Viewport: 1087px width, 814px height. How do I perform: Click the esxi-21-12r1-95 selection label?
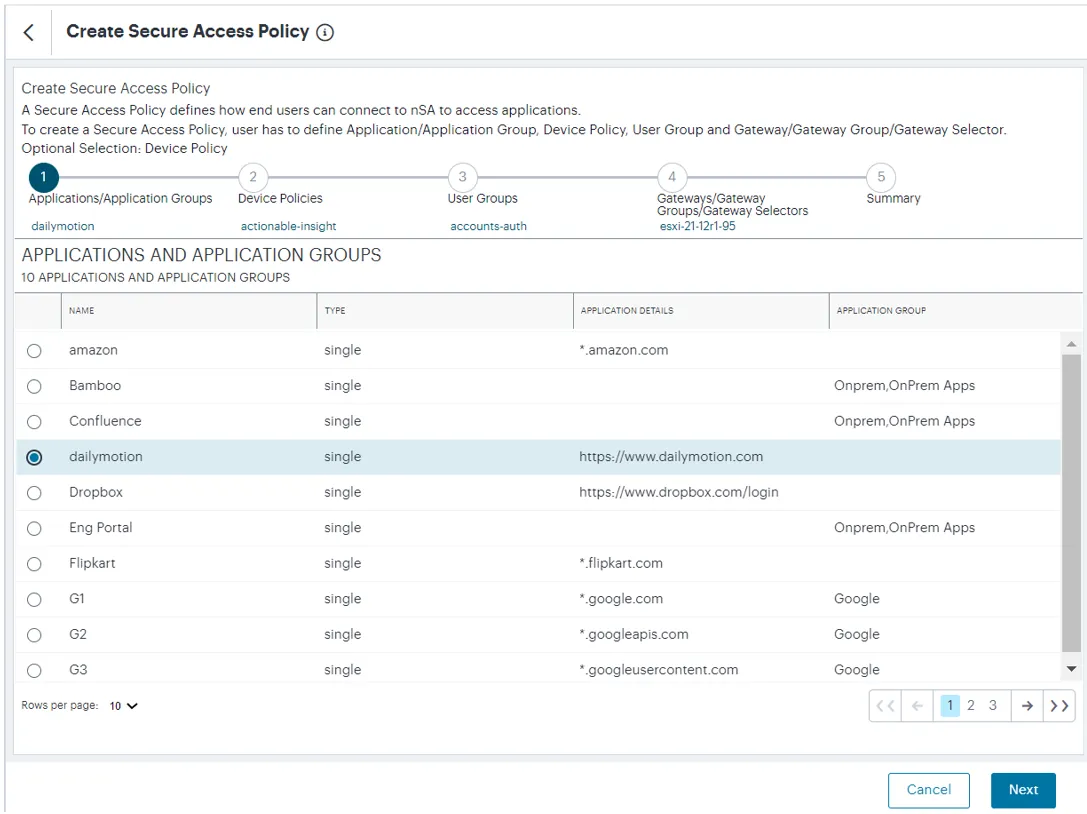697,226
